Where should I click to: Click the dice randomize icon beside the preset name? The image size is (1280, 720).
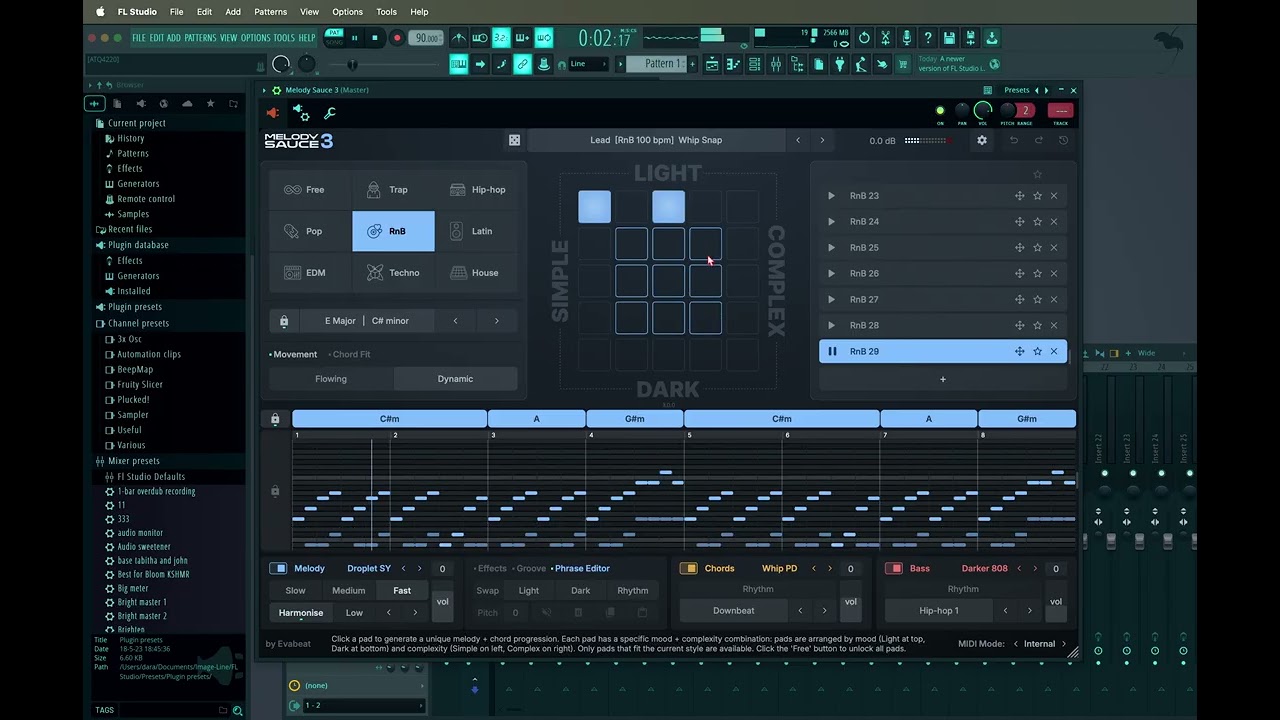514,140
